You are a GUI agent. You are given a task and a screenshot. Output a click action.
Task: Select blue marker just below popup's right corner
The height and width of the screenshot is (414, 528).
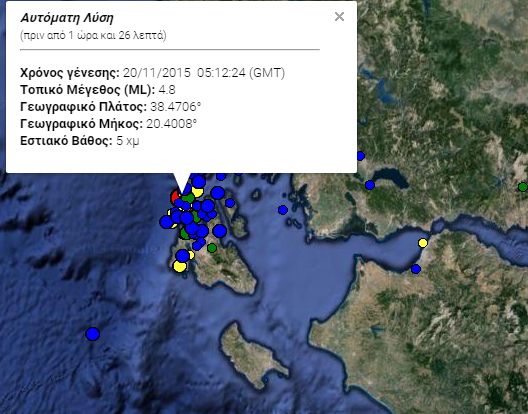[x=360, y=156]
